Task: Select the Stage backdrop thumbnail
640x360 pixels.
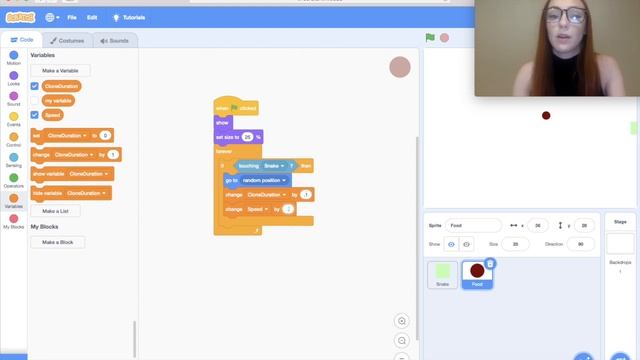Action: tap(620, 244)
